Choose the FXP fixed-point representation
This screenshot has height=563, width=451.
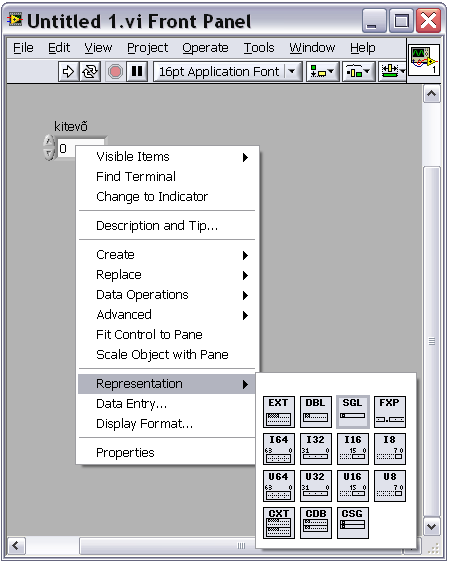tap(390, 412)
